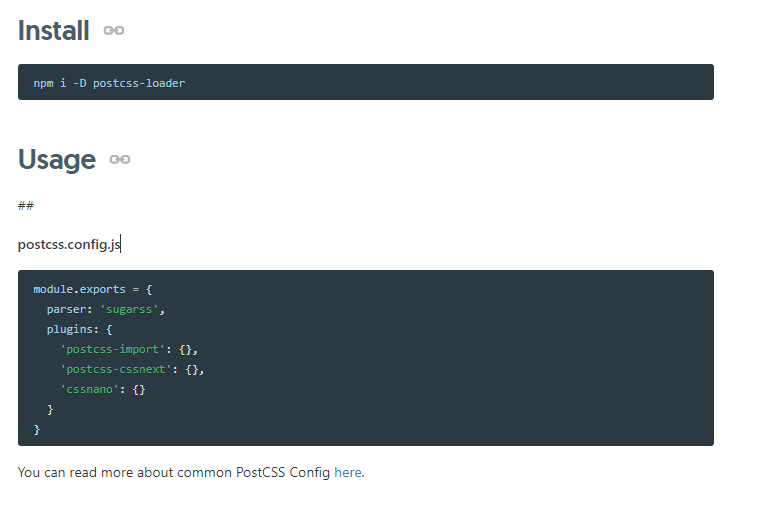Click the anchor link icon beside Usage

click(x=120, y=159)
